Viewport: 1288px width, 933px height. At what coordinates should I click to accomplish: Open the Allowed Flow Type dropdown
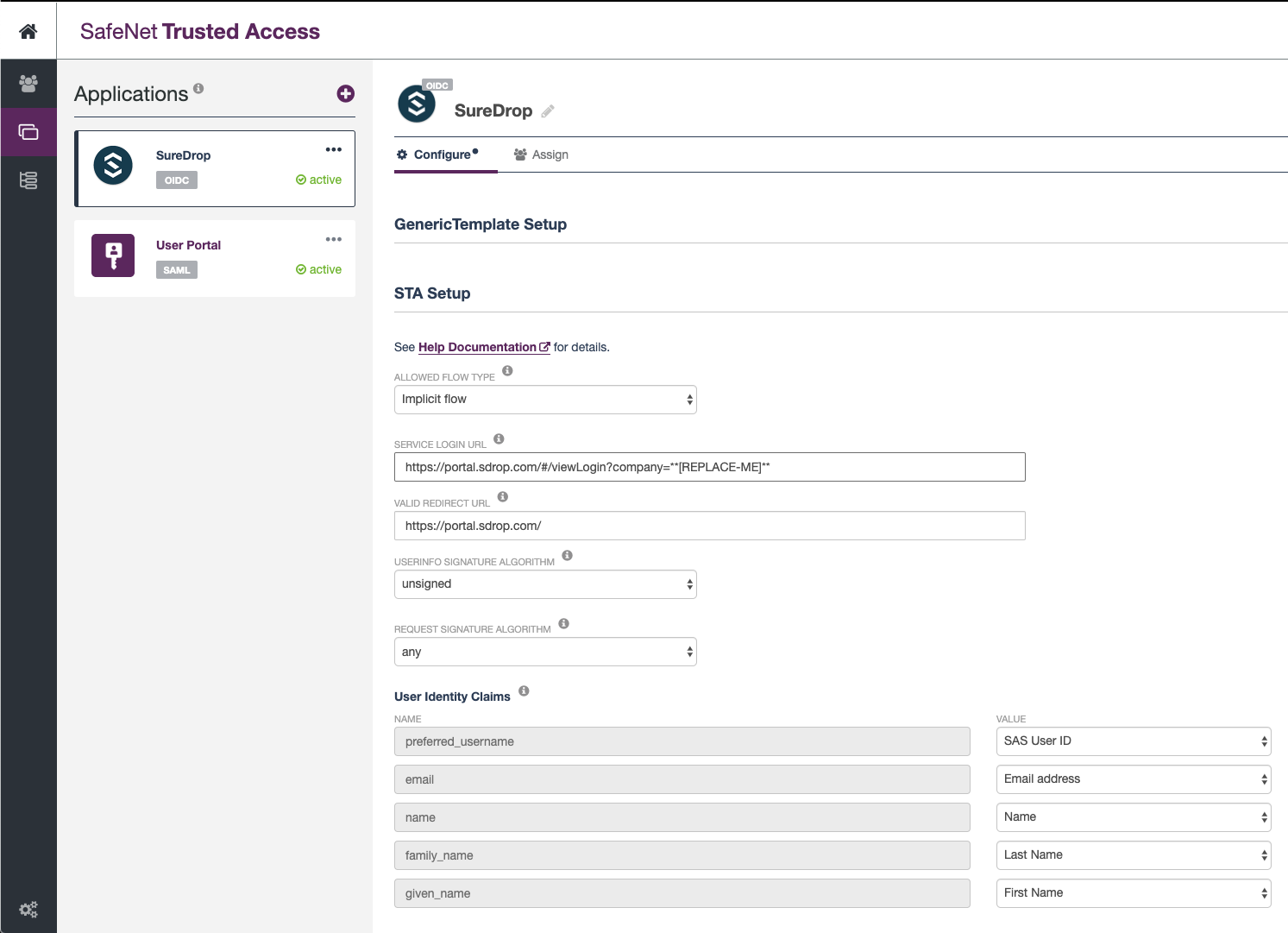(x=545, y=400)
